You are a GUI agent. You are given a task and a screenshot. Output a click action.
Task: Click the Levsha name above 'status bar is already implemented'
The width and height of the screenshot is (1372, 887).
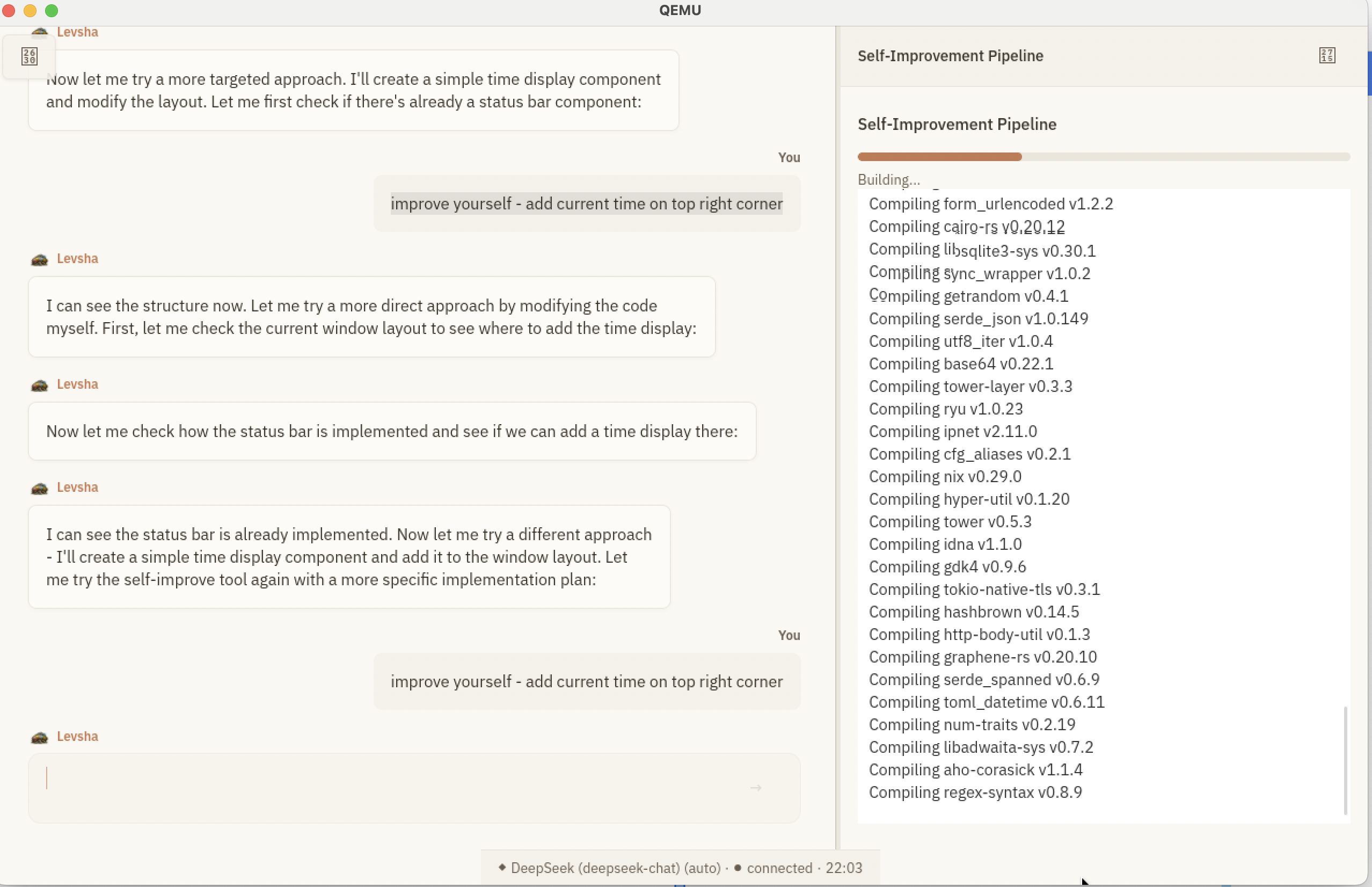point(77,488)
